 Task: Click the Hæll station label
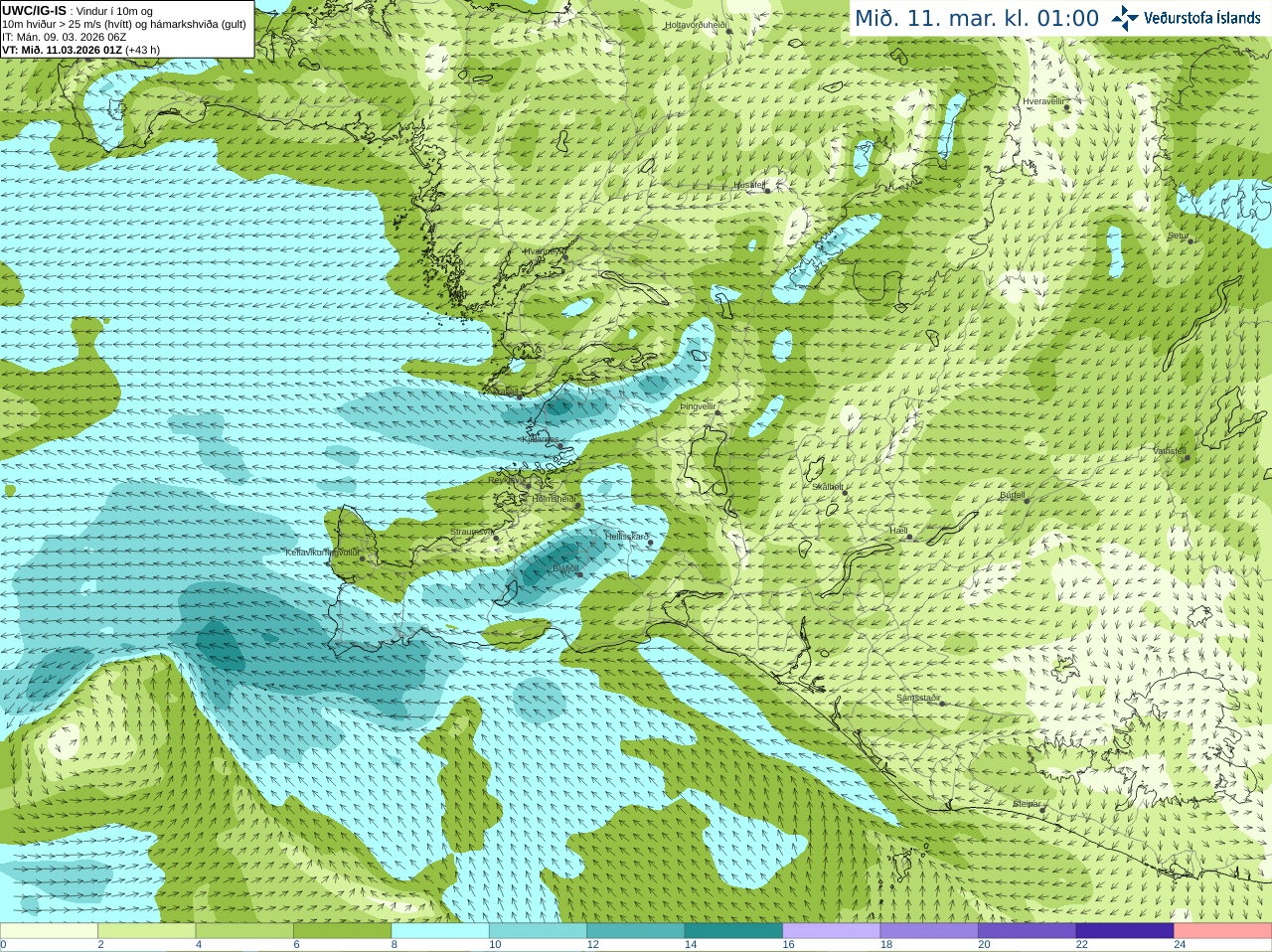899,531
